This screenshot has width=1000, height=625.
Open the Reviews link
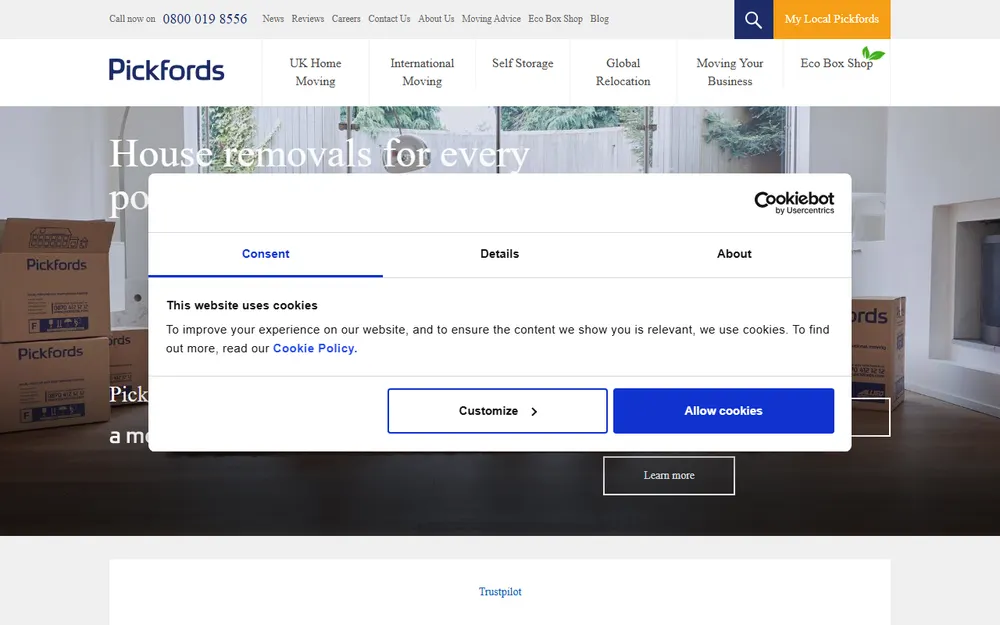pyautogui.click(x=308, y=19)
